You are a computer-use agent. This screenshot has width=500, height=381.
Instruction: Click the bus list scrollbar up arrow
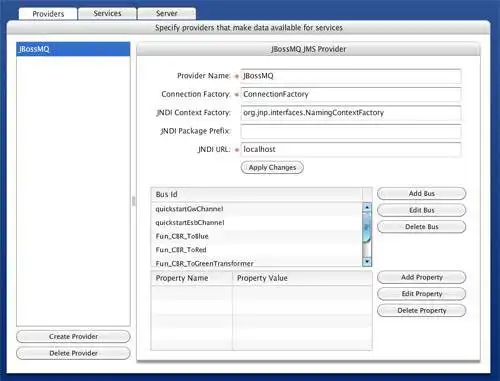pos(367,207)
